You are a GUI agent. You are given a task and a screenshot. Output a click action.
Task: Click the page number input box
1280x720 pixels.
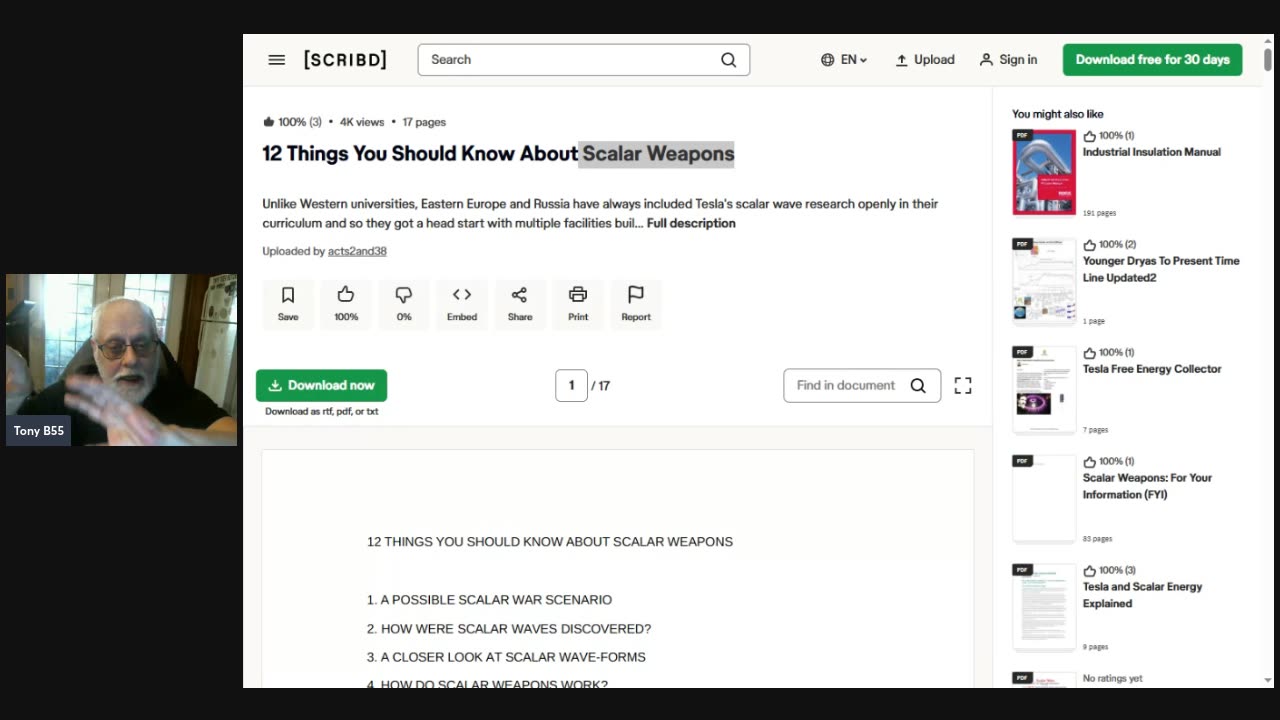click(571, 385)
